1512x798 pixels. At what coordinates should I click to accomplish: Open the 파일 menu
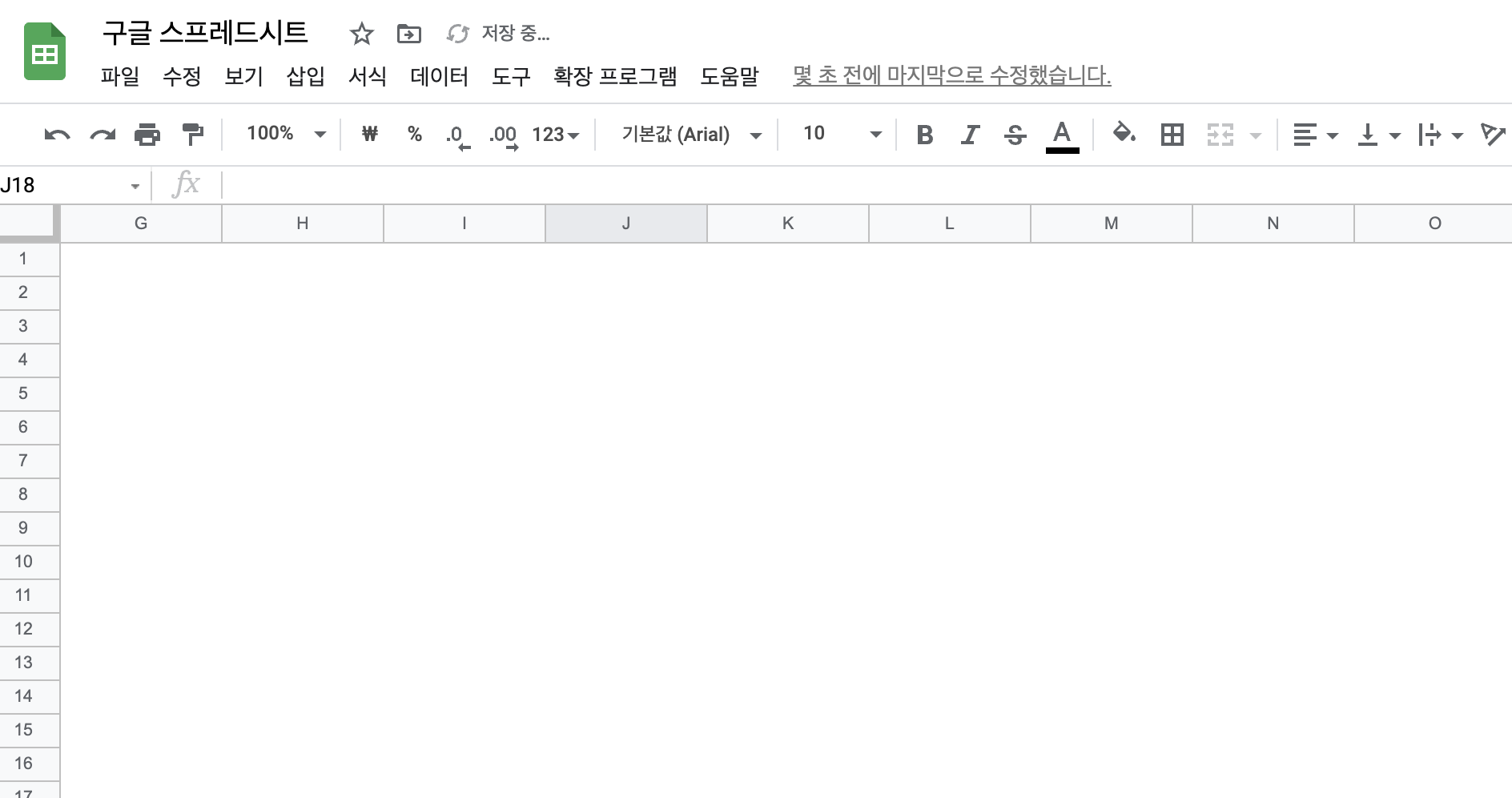[x=120, y=76]
